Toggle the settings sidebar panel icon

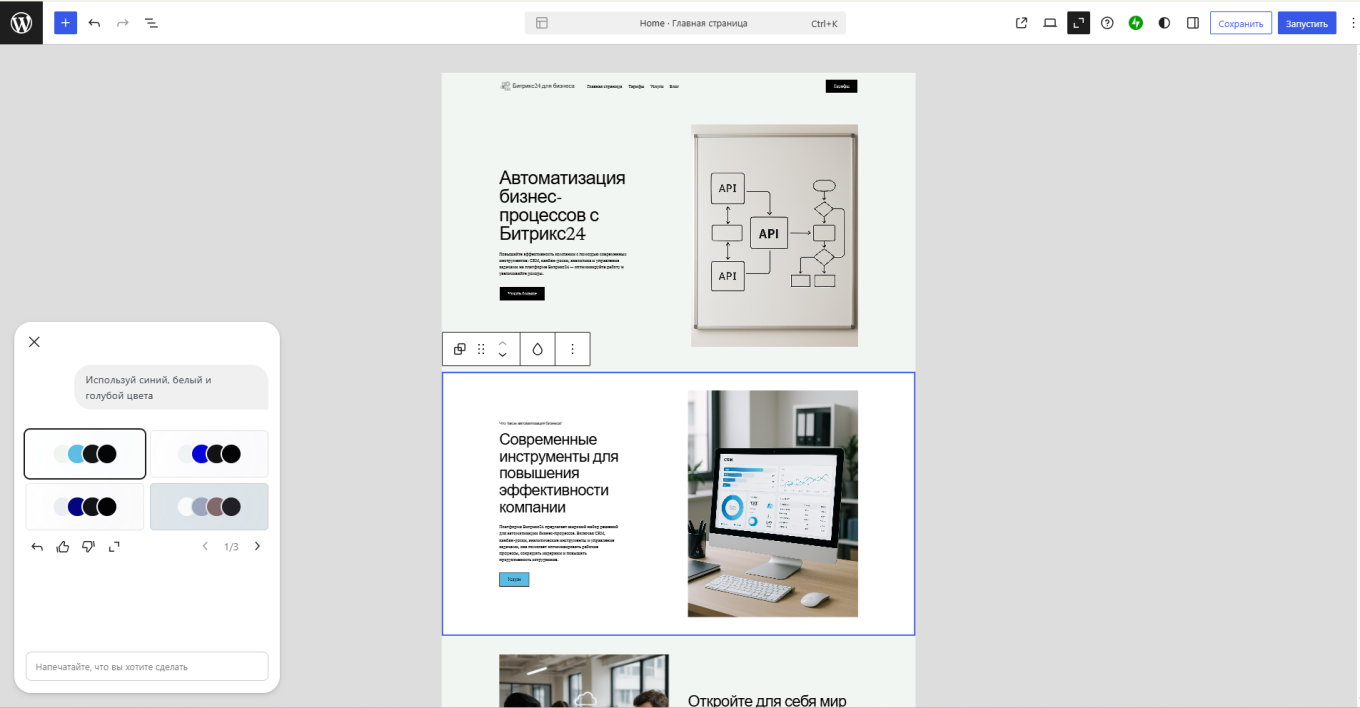coord(1192,22)
